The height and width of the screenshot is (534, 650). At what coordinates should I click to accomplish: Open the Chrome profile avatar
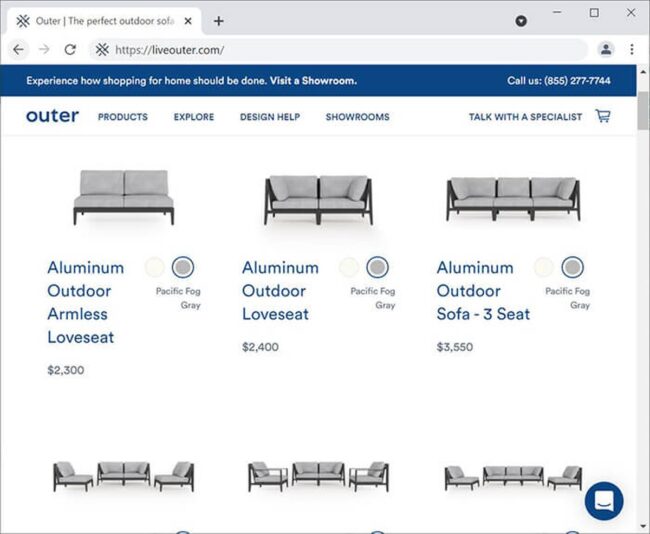tap(606, 50)
